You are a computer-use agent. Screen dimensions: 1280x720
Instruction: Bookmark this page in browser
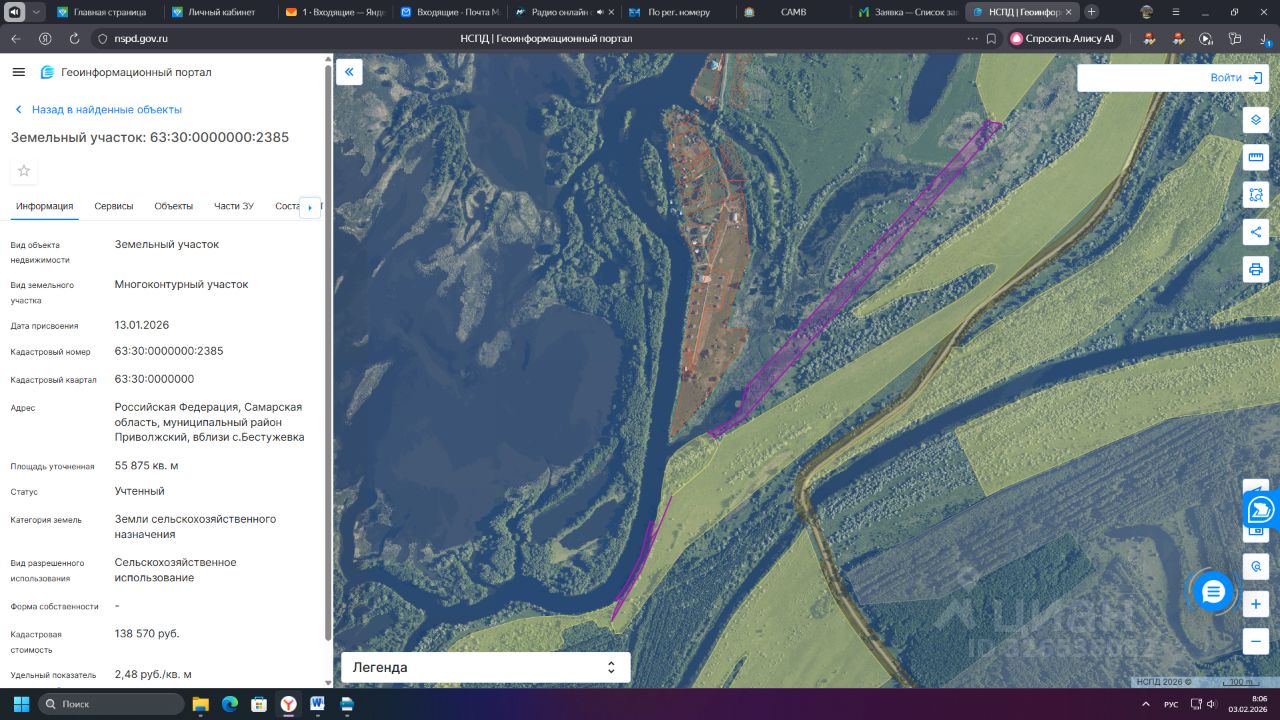point(991,38)
